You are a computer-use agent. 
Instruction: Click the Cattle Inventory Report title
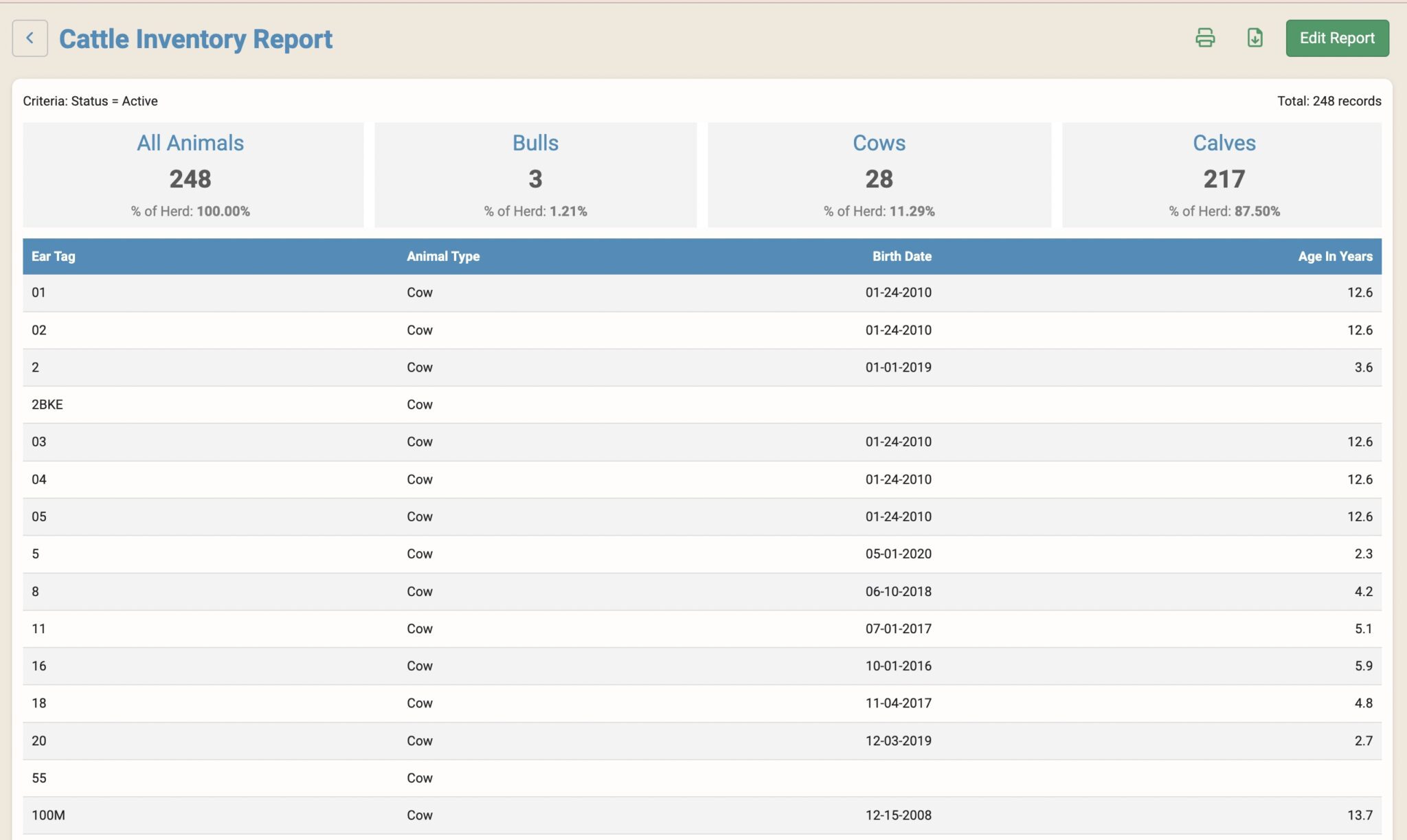click(x=196, y=39)
